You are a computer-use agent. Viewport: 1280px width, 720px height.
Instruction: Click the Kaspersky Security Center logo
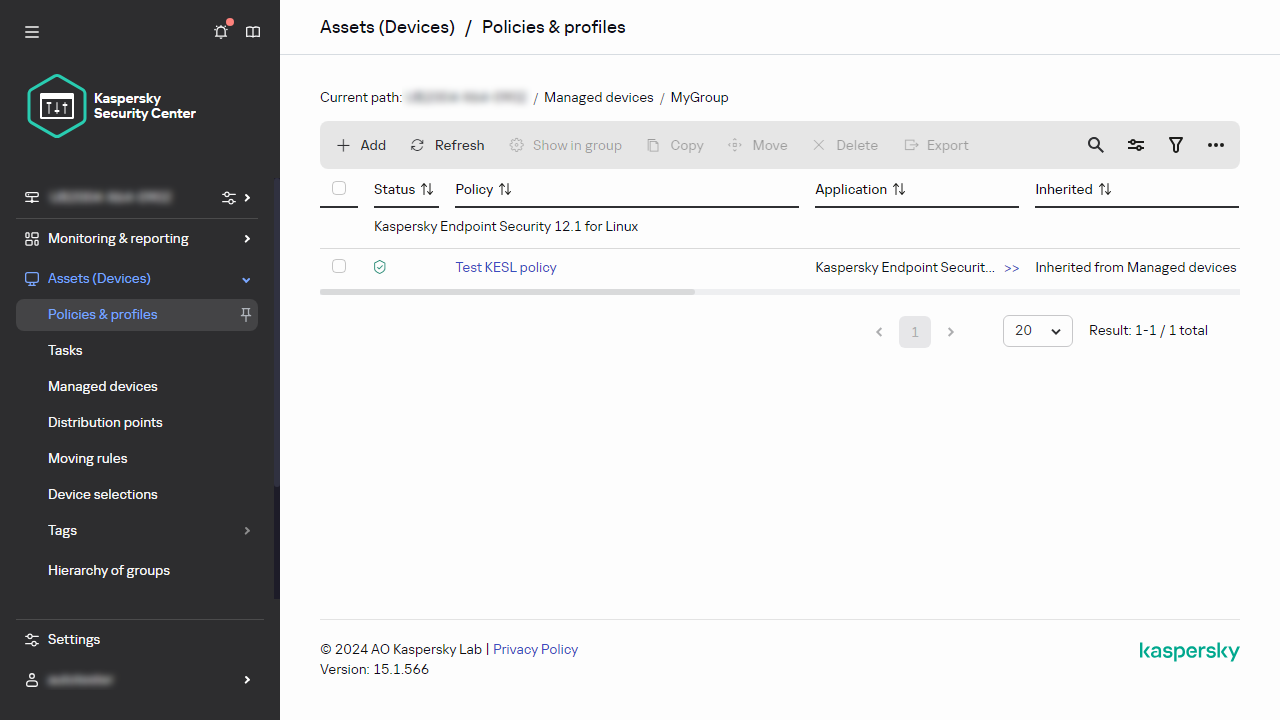click(x=112, y=106)
